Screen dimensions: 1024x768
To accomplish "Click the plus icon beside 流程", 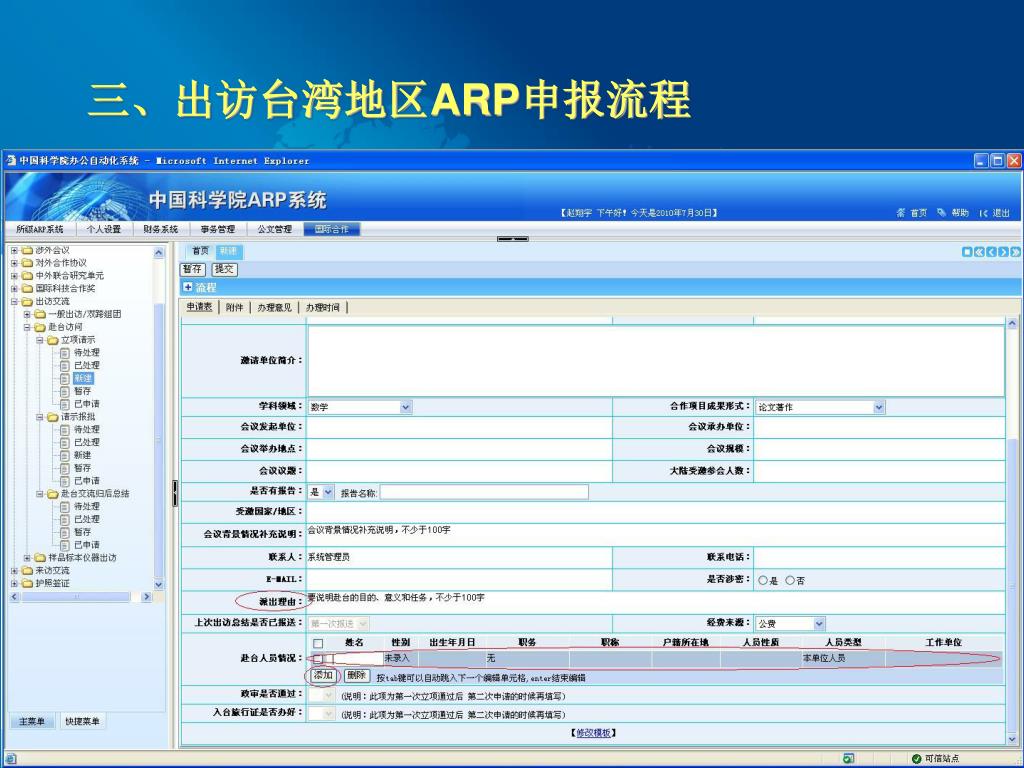I will pos(188,287).
